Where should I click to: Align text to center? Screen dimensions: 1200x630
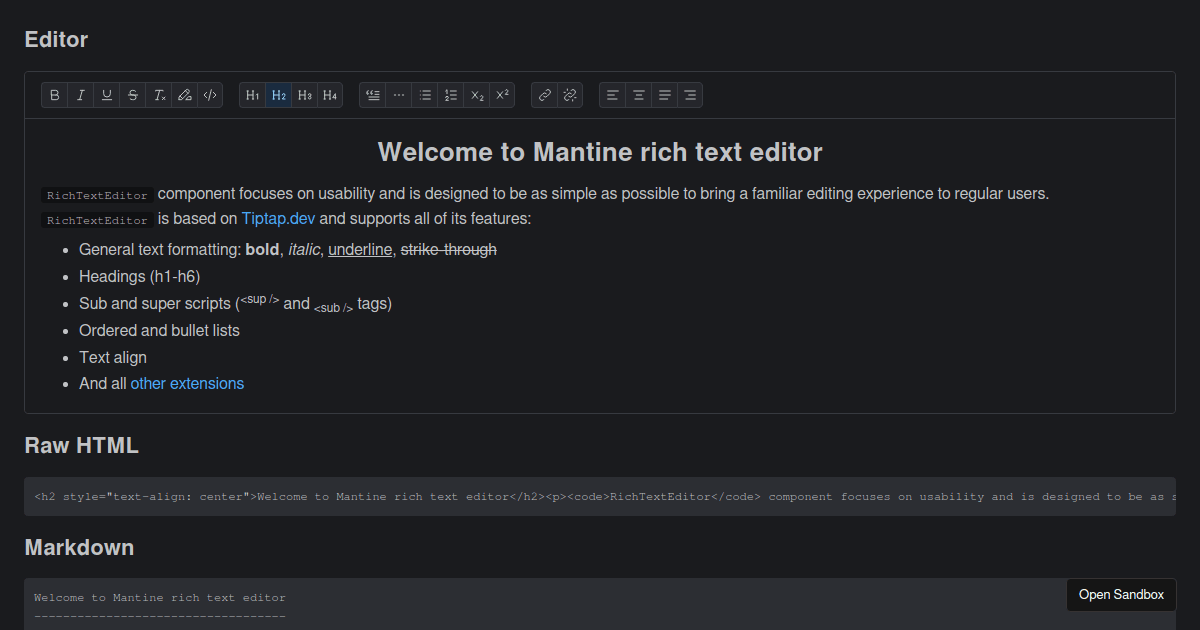[x=638, y=95]
